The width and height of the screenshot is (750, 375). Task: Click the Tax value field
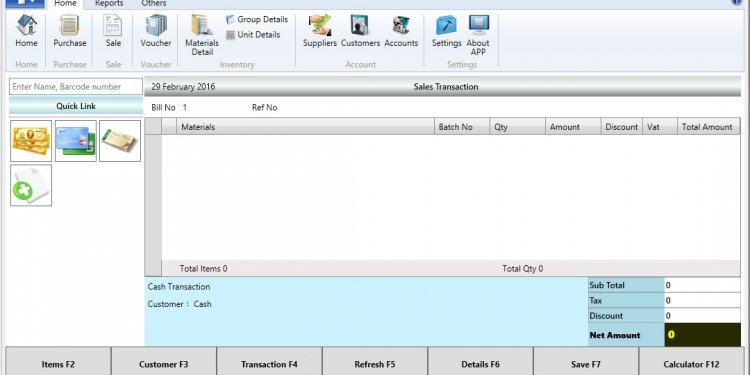(702, 300)
